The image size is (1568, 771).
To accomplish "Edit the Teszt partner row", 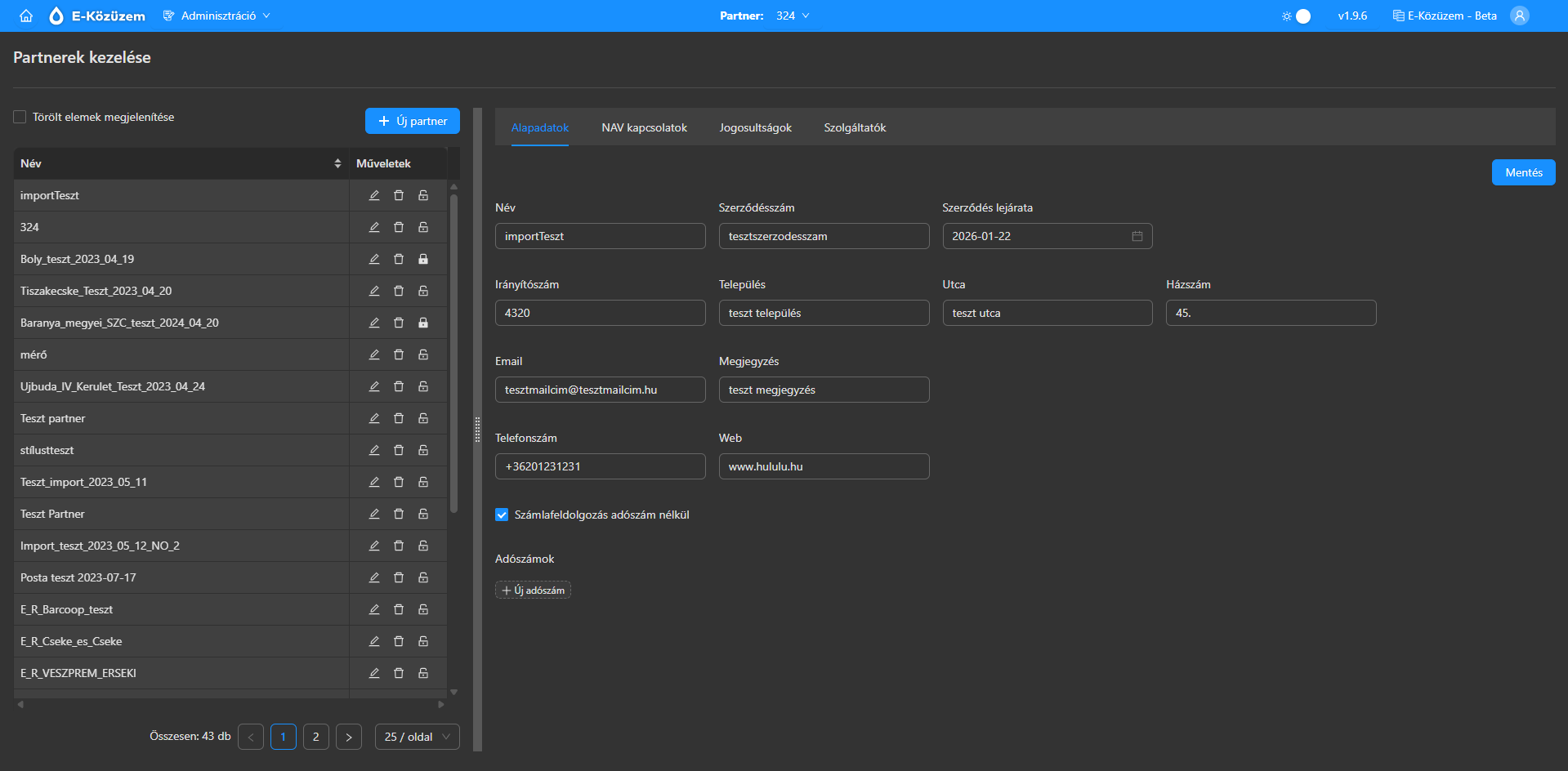I will point(374,418).
